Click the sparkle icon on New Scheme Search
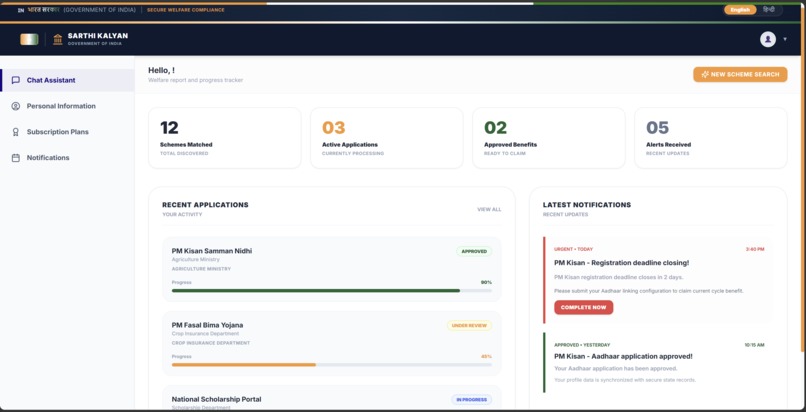Image resolution: width=806 pixels, height=412 pixels. [705, 74]
